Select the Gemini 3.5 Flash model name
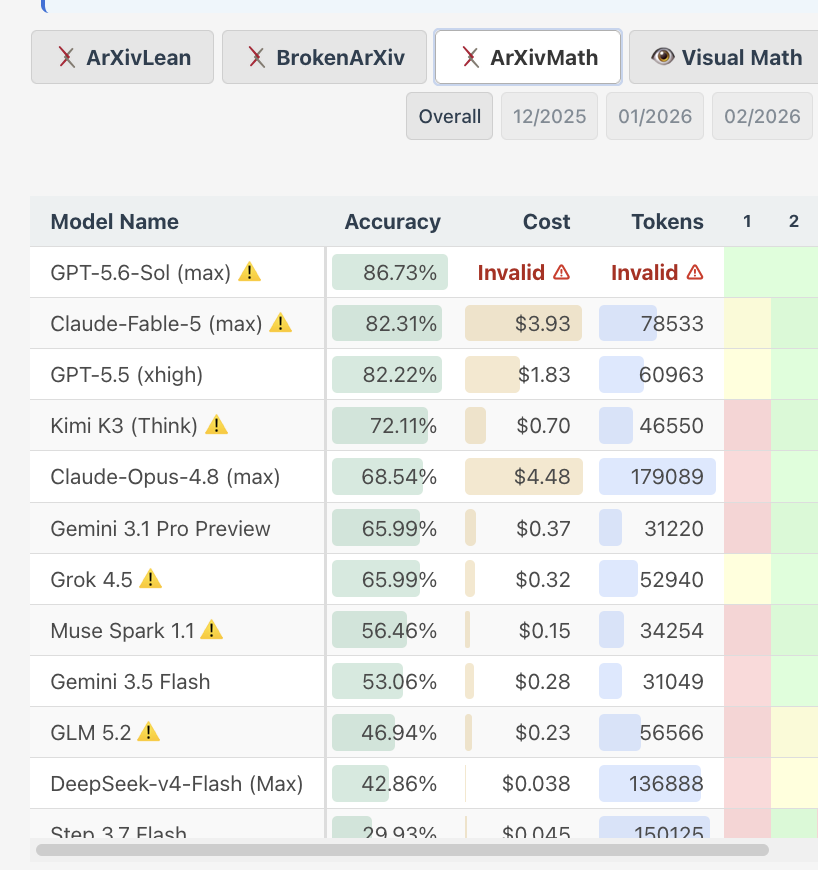This screenshot has width=818, height=870. pyautogui.click(x=130, y=682)
